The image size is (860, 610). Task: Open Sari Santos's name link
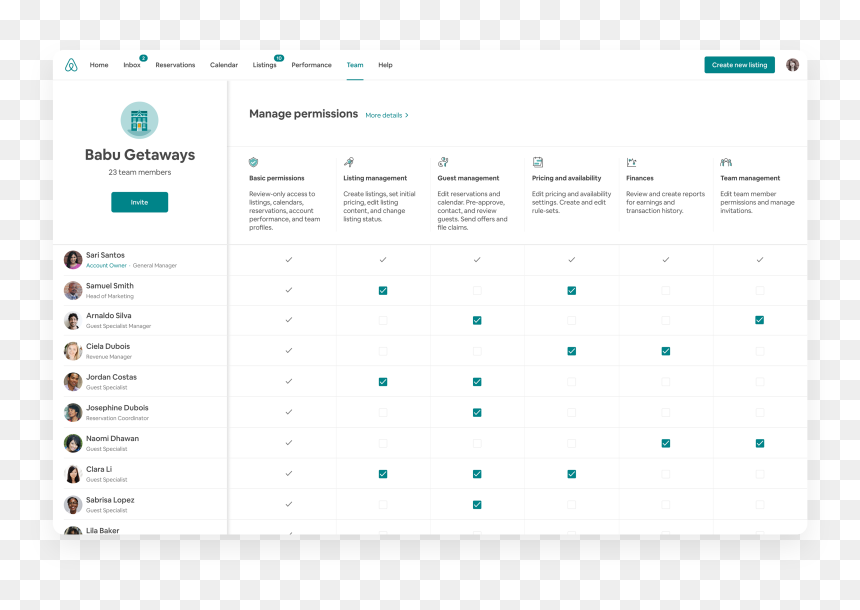pyautogui.click(x=105, y=255)
